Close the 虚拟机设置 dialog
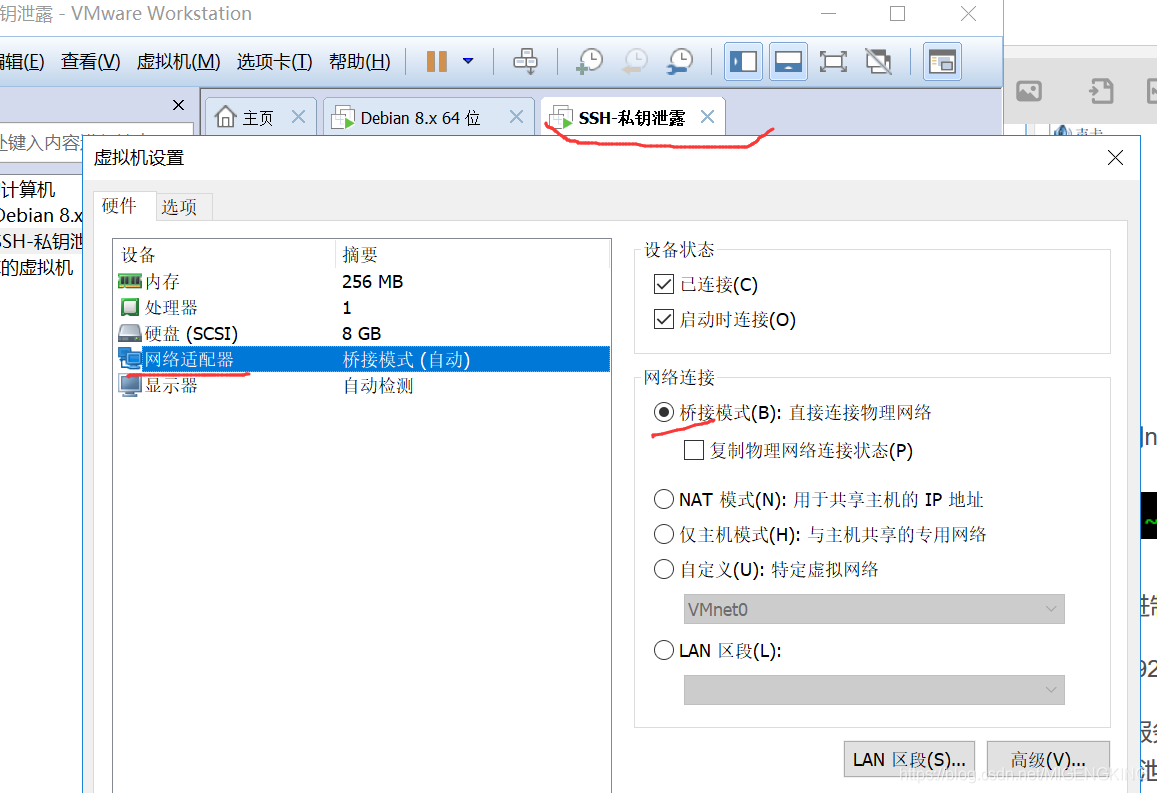The width and height of the screenshot is (1157, 793). (1116, 157)
